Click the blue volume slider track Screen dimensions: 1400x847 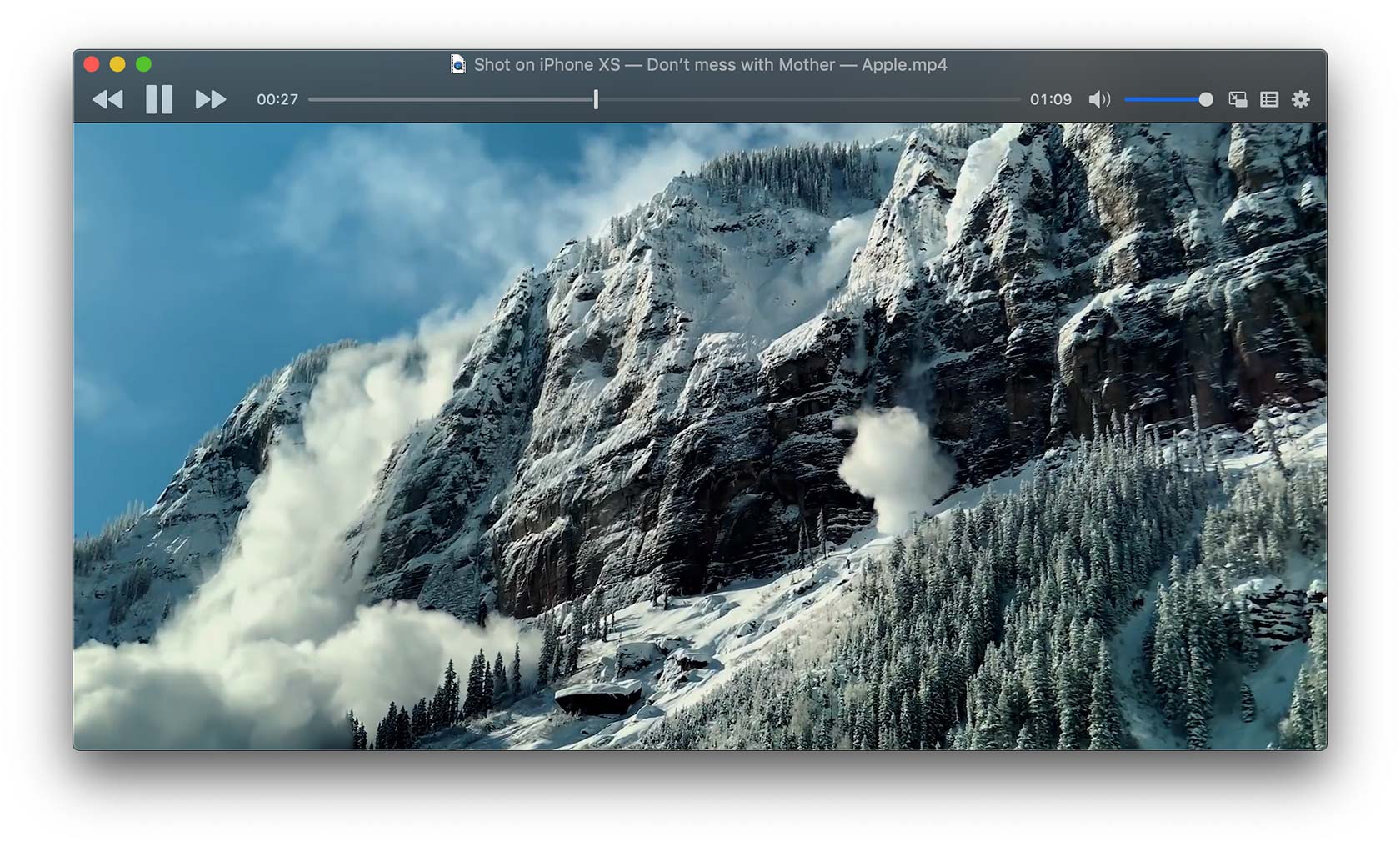click(1162, 99)
